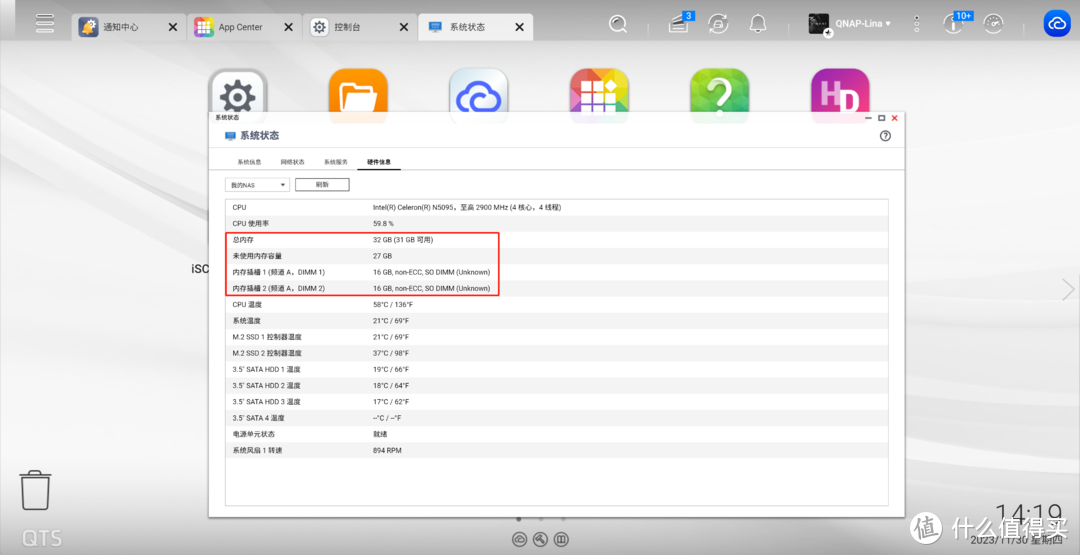Click the M.2 SSD 2 37°C value
Viewport: 1080px width, 555px height.
[391, 353]
